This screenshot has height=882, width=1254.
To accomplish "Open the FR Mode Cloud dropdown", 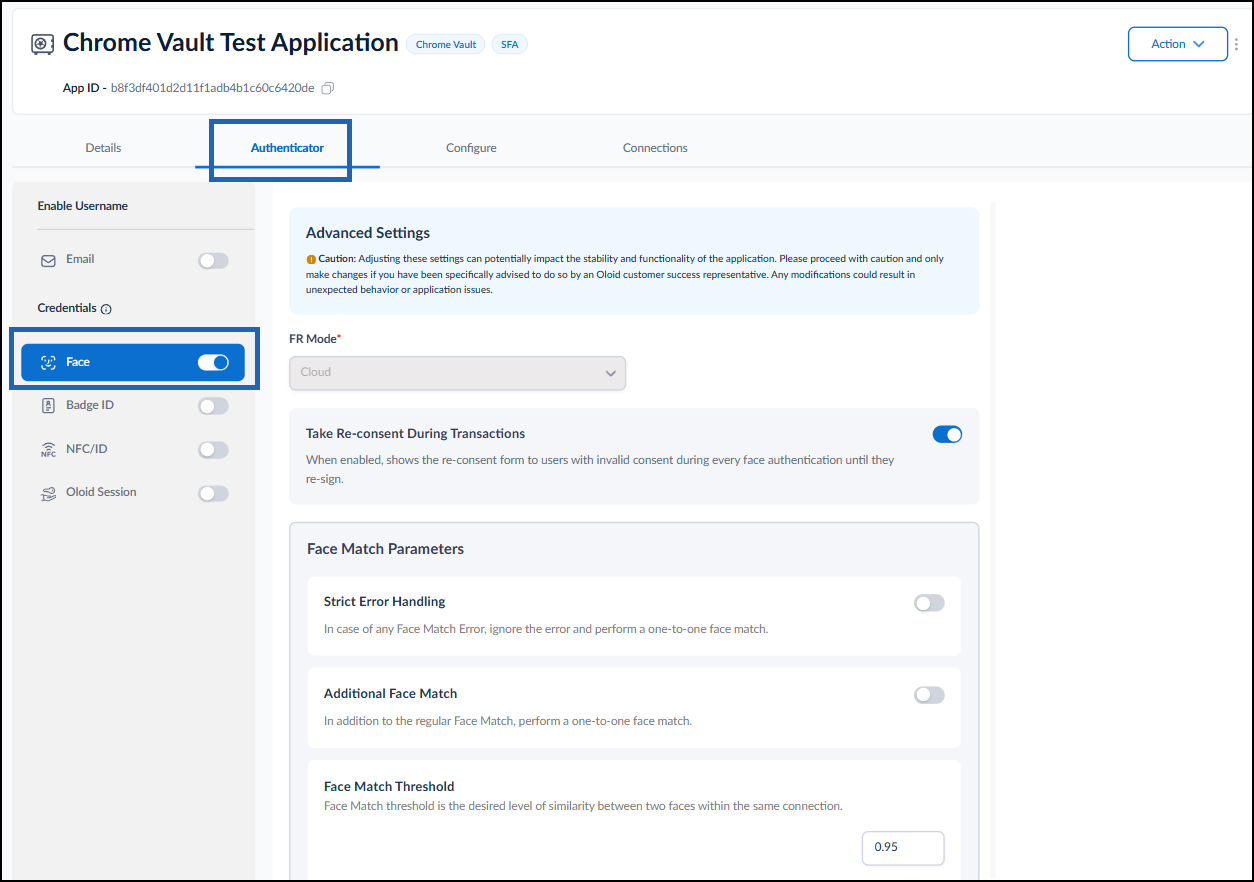I will click(457, 372).
